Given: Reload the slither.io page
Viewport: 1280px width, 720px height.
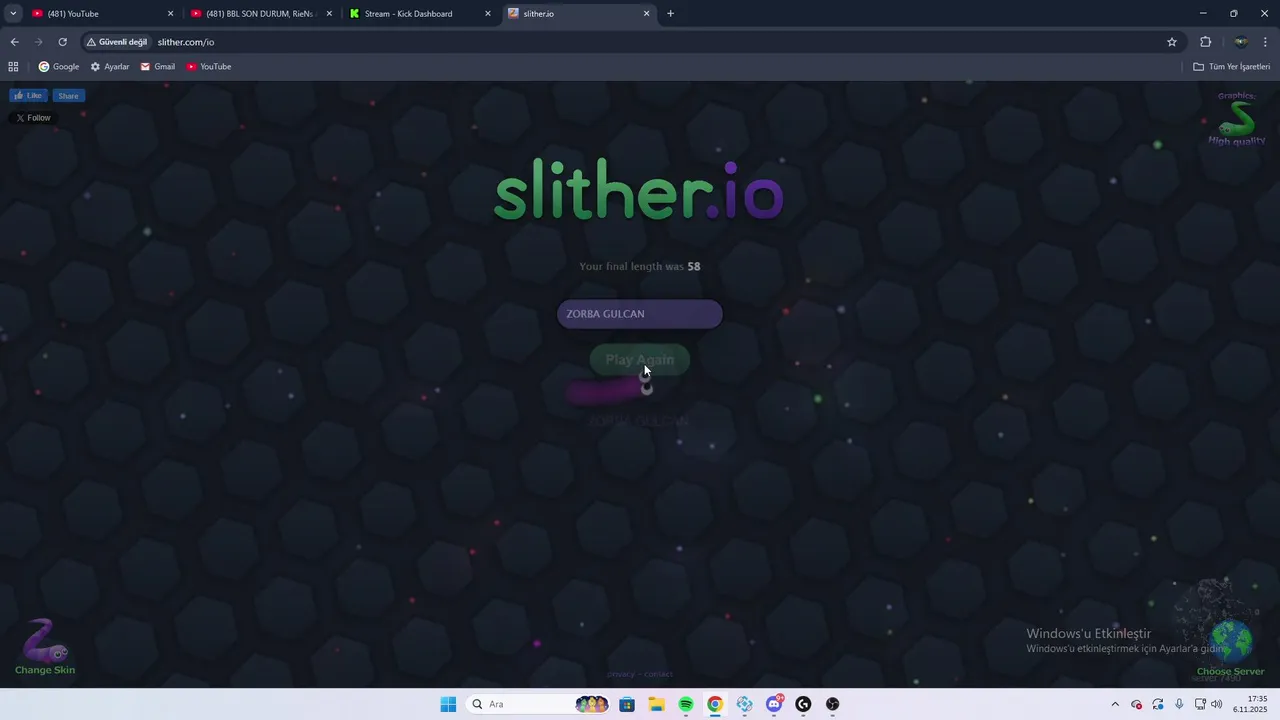Looking at the screenshot, I should (62, 42).
